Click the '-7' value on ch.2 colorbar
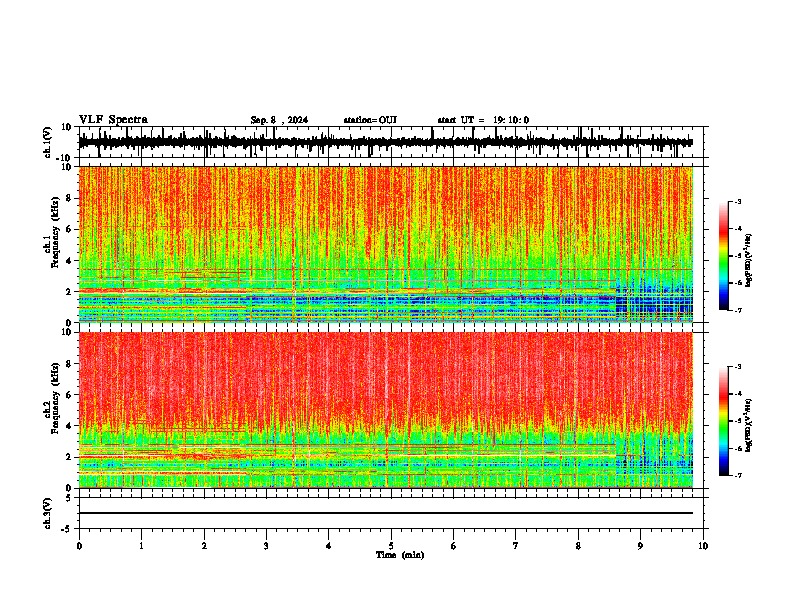 point(737,475)
